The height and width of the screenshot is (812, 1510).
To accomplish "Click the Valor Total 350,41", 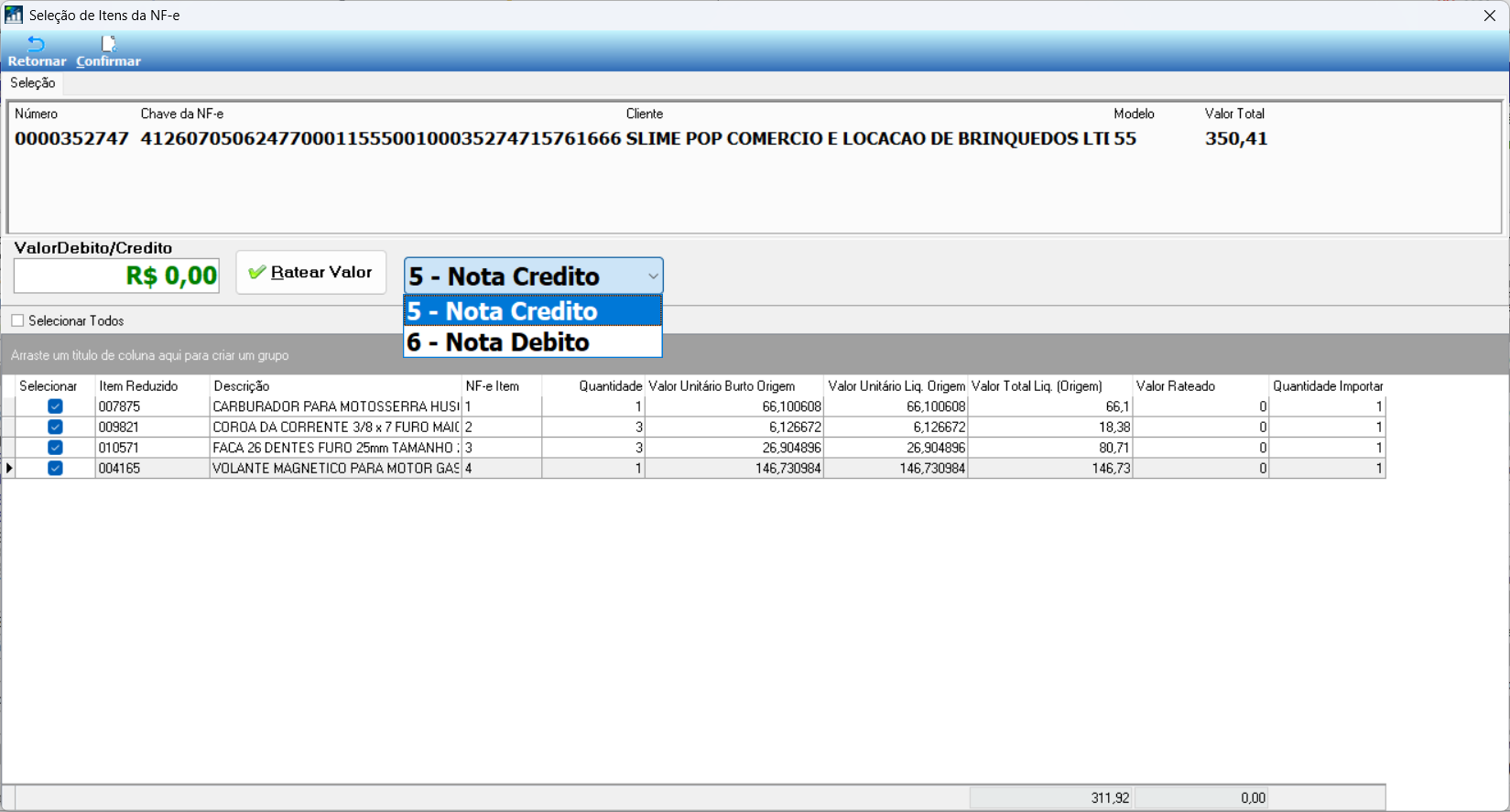I will 1236,139.
